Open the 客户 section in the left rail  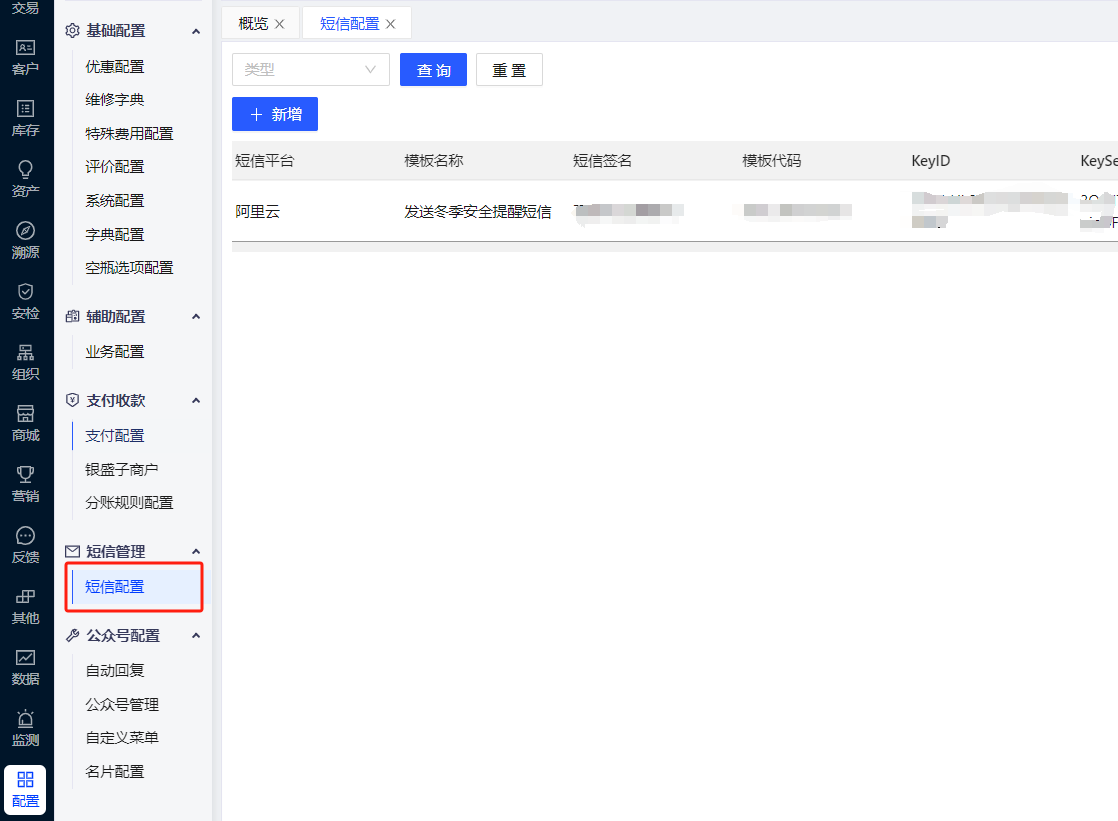click(x=26, y=58)
